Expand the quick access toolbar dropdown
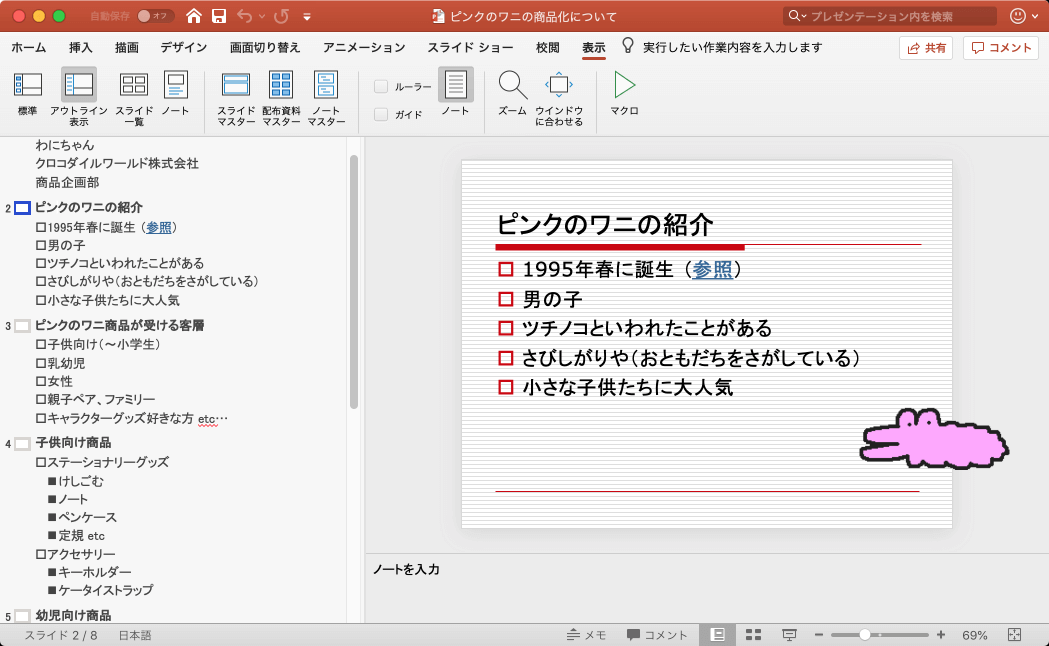This screenshot has height=646, width=1049. [x=306, y=17]
